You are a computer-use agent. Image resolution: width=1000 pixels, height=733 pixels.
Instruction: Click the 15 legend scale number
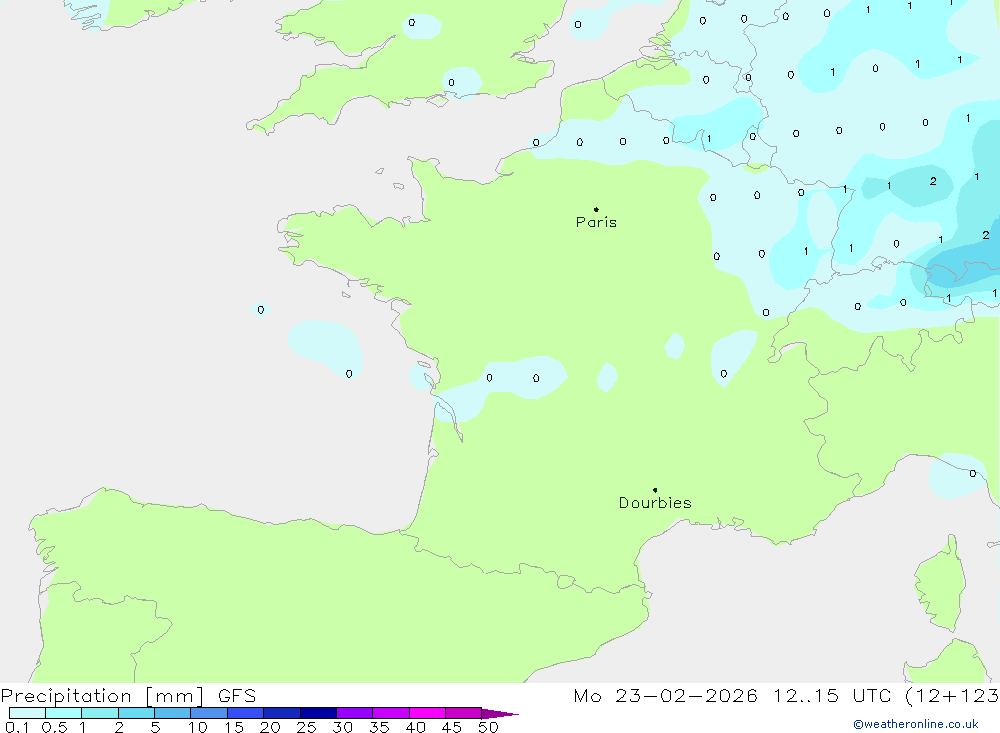234,727
